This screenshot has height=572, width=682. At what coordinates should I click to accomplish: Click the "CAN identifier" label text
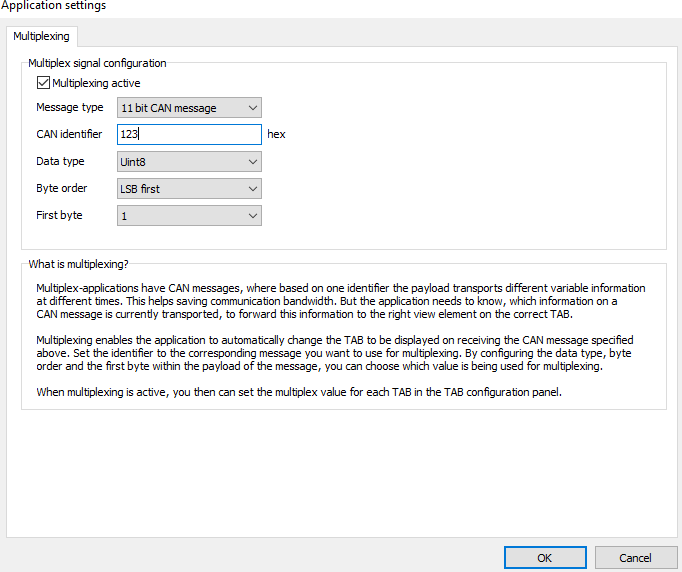(69, 134)
